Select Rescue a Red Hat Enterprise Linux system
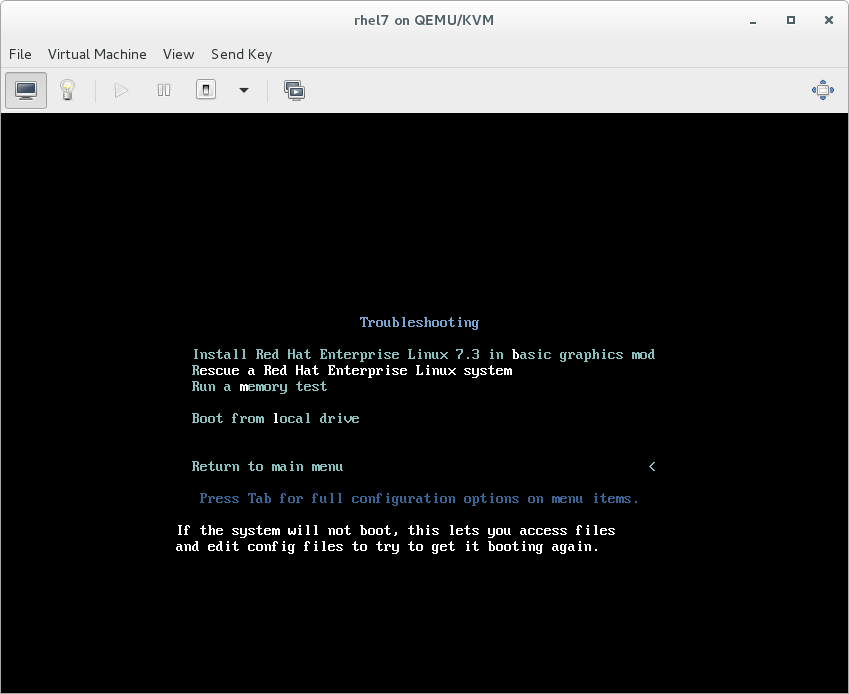The image size is (849, 694). tap(352, 371)
